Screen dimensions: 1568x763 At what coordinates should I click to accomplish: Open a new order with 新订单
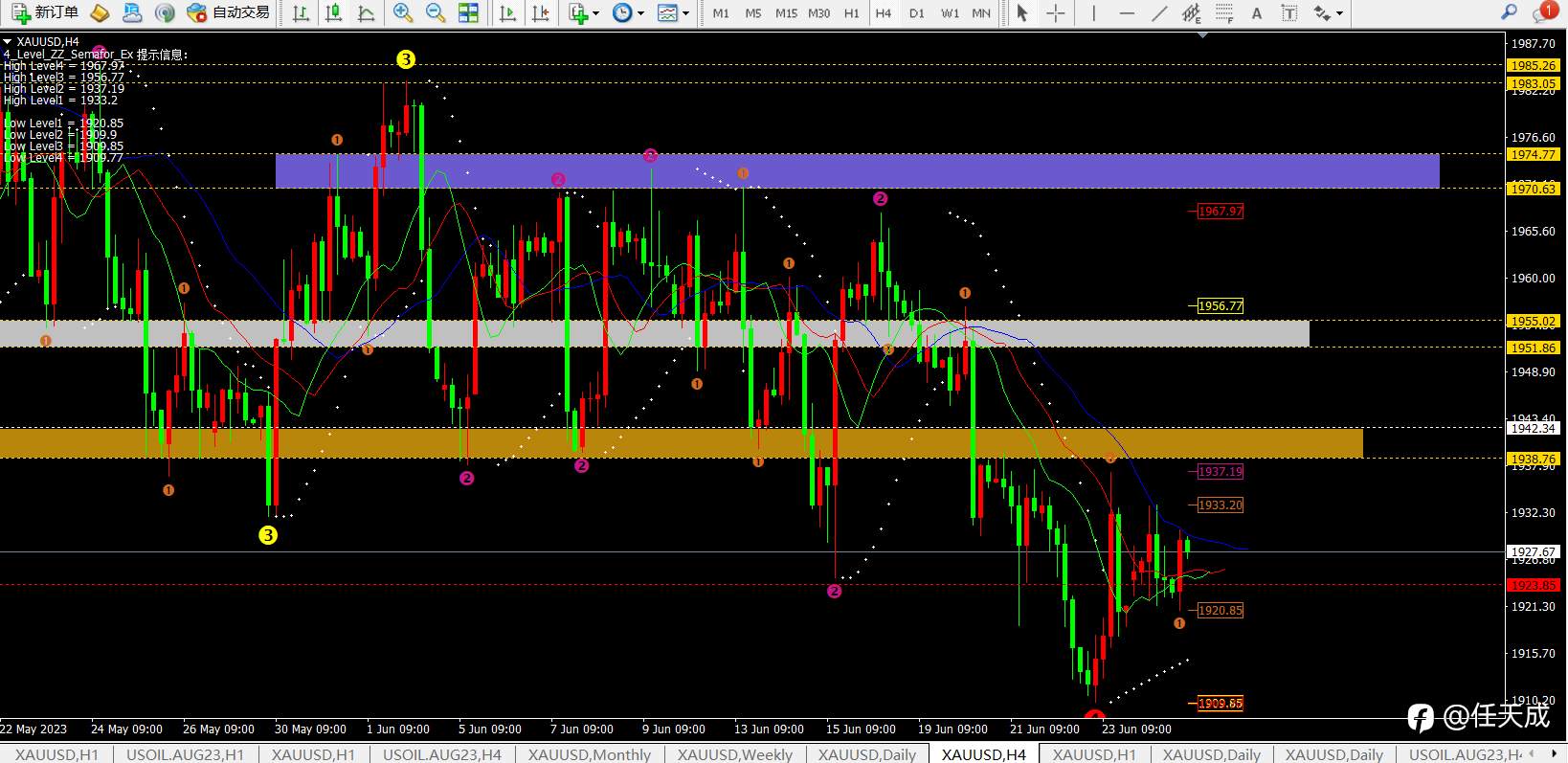click(44, 12)
